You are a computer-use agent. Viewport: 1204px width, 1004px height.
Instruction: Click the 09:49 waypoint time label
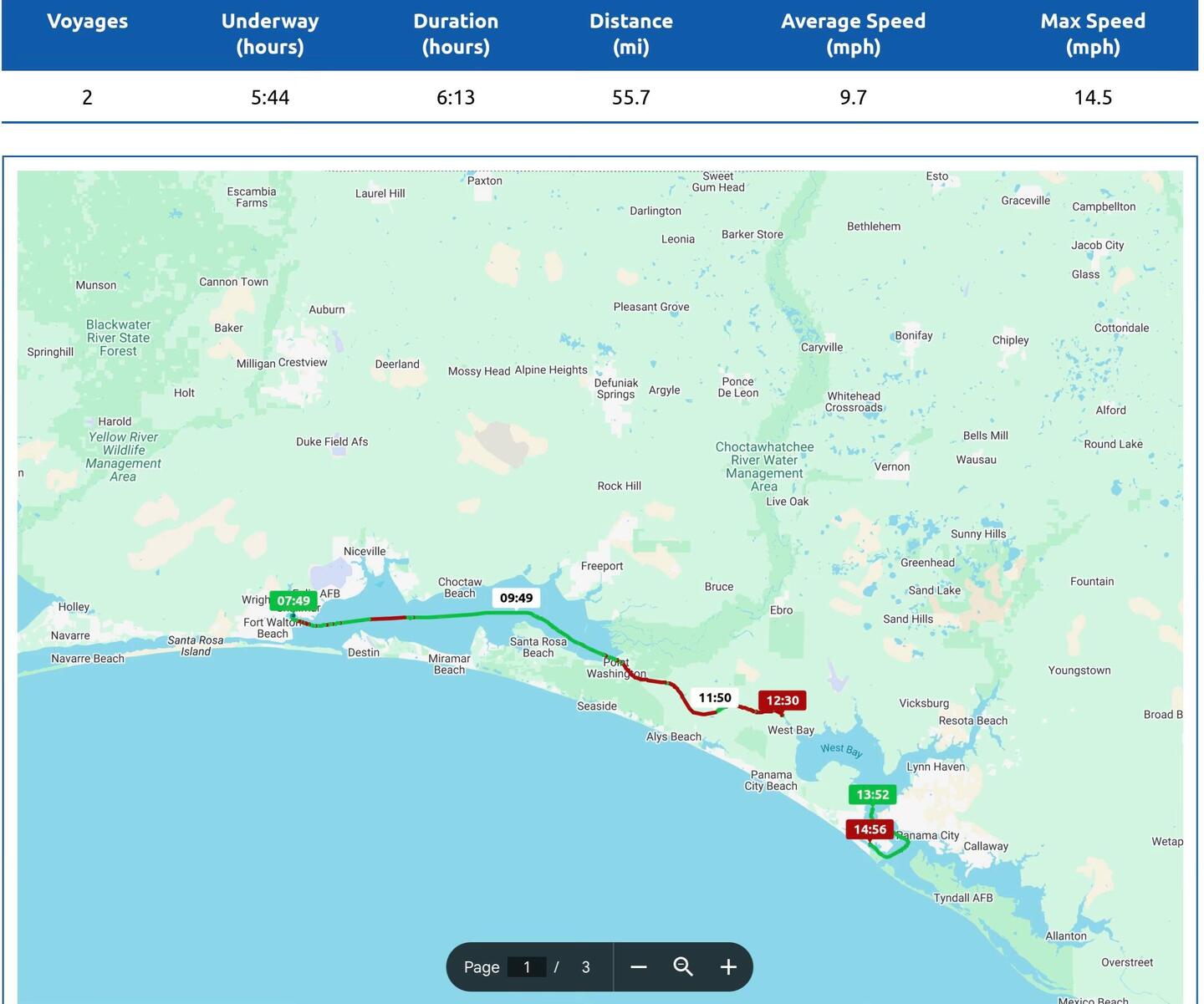[x=516, y=598]
